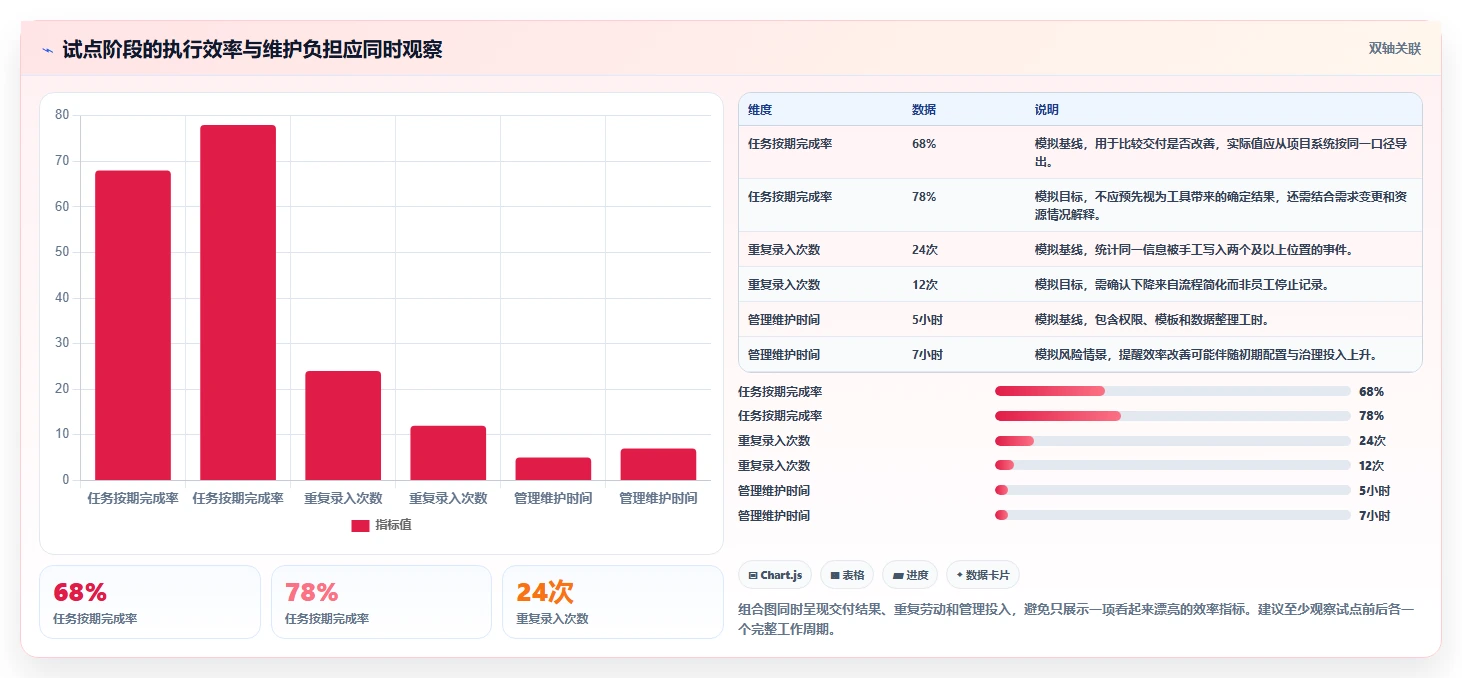Click the y-axis label 0
The image size is (1462, 678).
[x=66, y=480]
